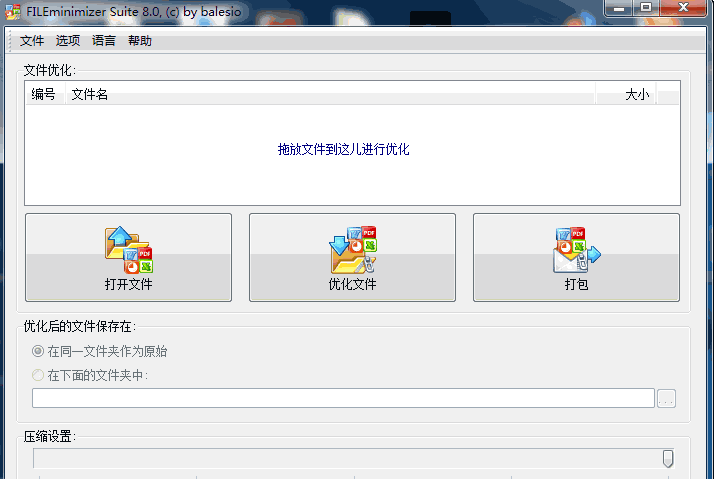Click the 优化文件 button
The image size is (714, 479).
point(352,257)
